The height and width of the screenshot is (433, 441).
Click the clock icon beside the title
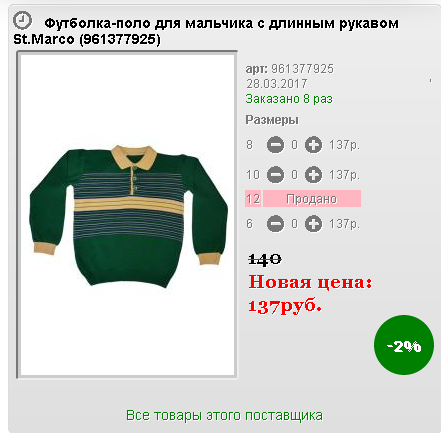click(22, 20)
